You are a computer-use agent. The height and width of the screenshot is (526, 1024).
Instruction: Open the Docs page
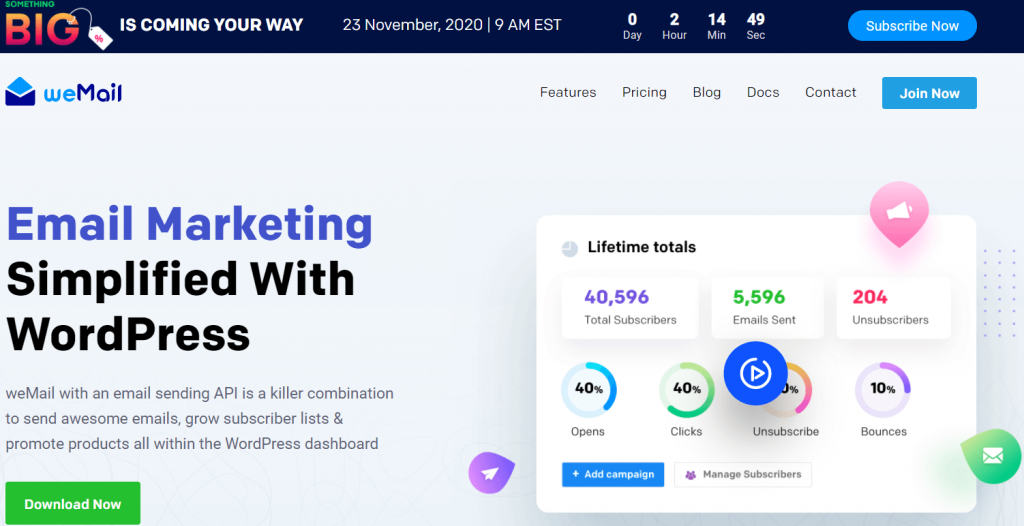(763, 93)
